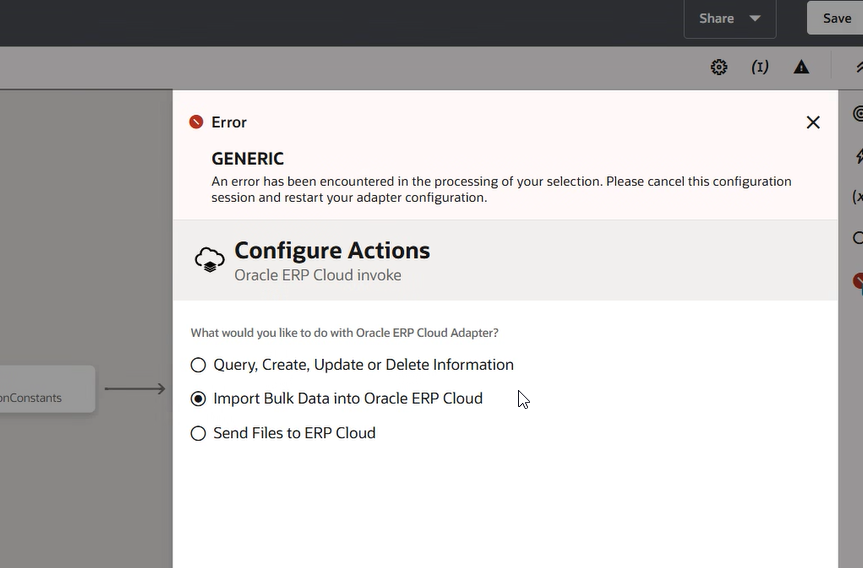Image resolution: width=863 pixels, height=568 pixels.
Task: Click the red error icon beside Error
Action: (196, 122)
